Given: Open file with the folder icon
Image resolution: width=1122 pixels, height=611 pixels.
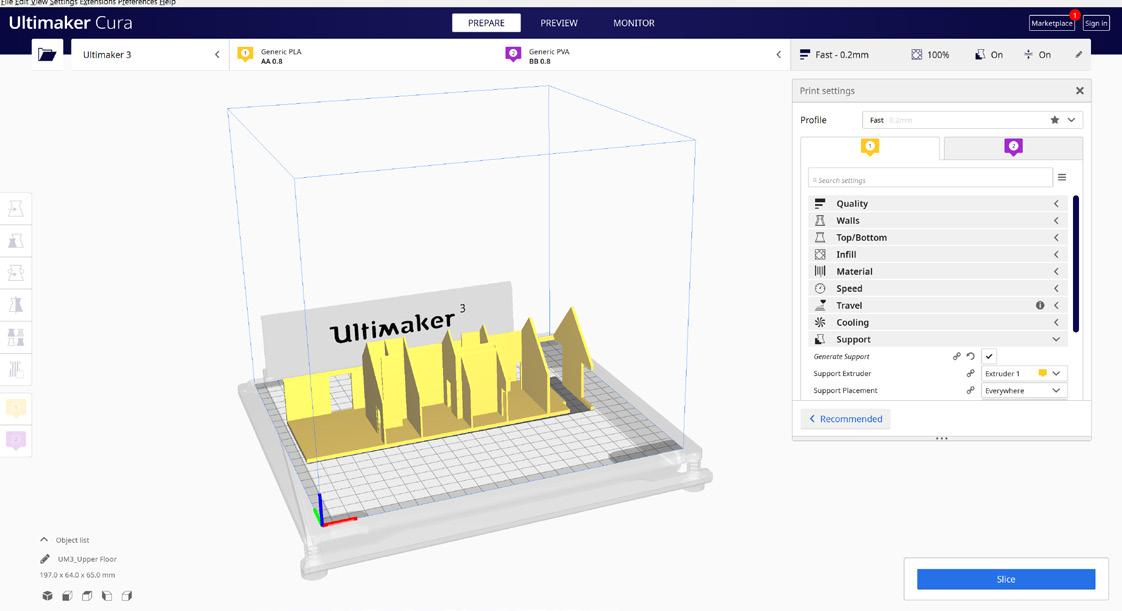Looking at the screenshot, I should (47, 54).
